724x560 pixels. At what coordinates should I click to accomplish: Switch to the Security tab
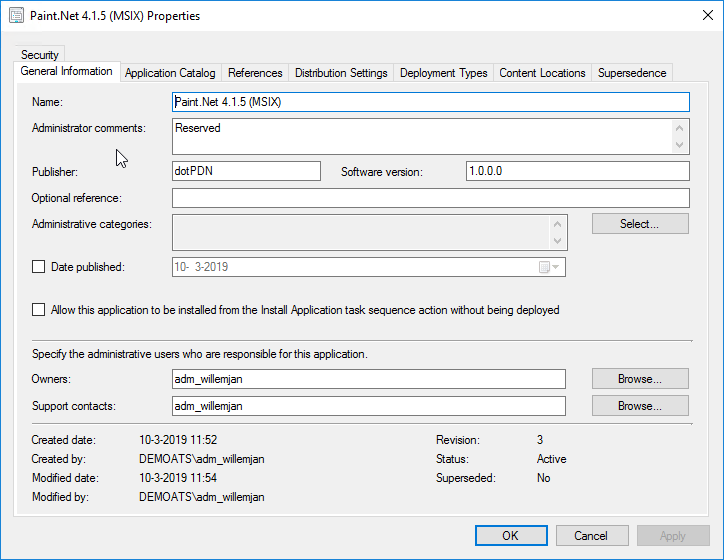pos(40,55)
